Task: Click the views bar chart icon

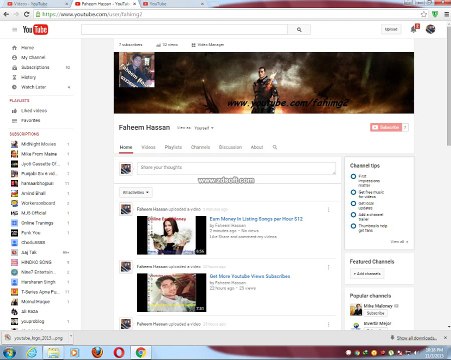Action: (159, 45)
